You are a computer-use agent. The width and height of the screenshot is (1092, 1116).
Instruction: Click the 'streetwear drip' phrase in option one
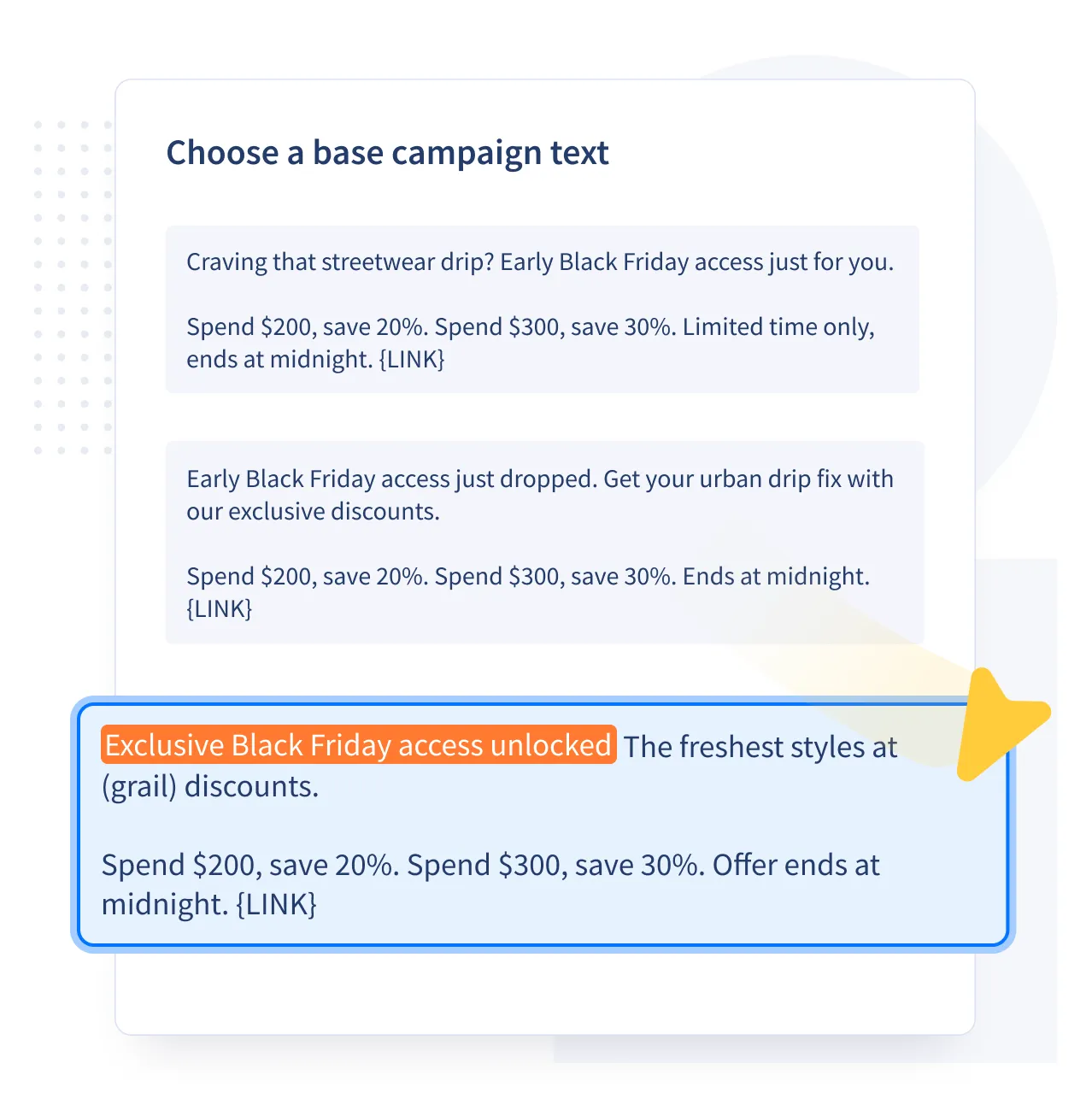(398, 261)
